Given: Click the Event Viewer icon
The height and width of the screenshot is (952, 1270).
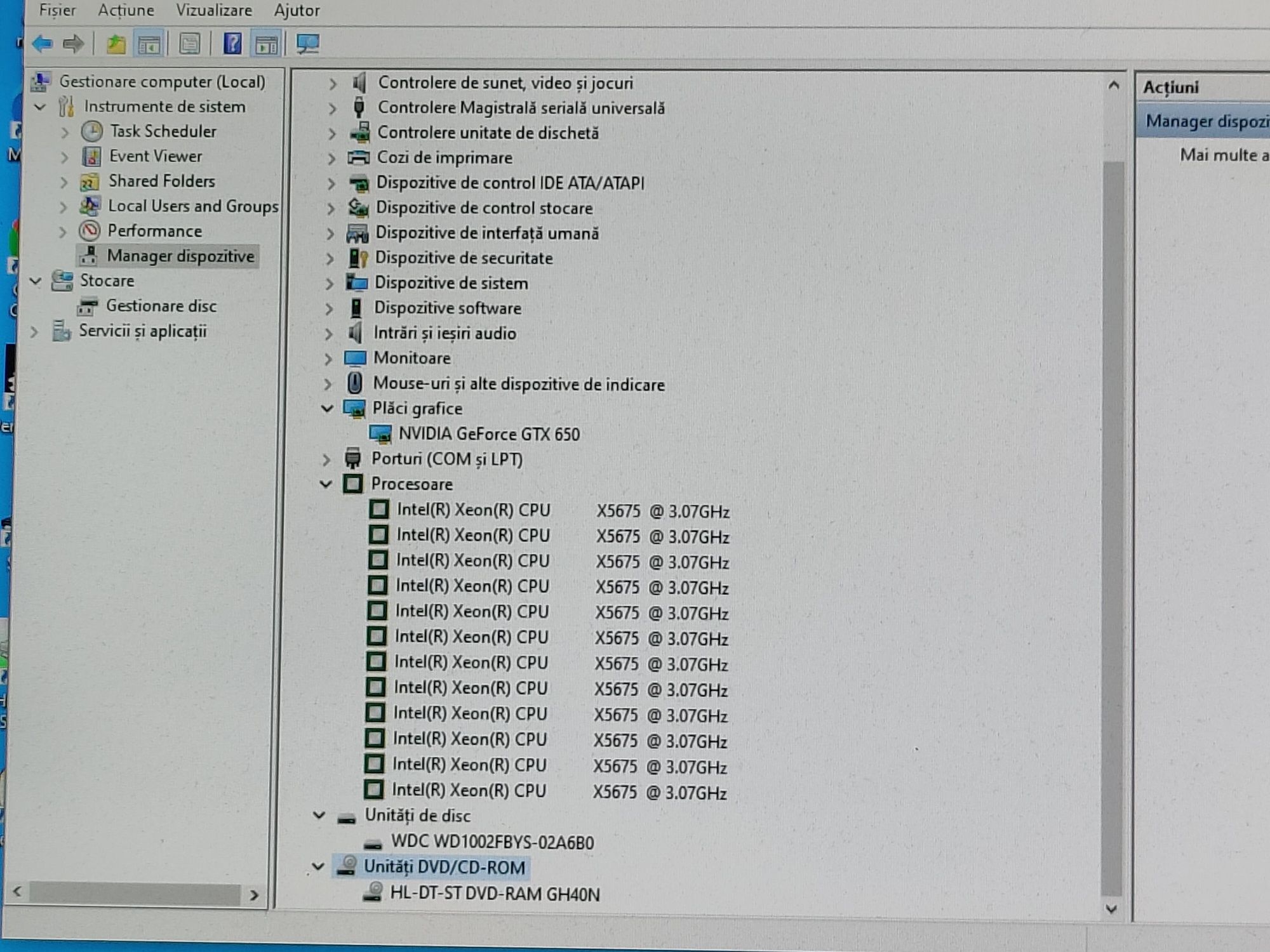Looking at the screenshot, I should pyautogui.click(x=91, y=156).
